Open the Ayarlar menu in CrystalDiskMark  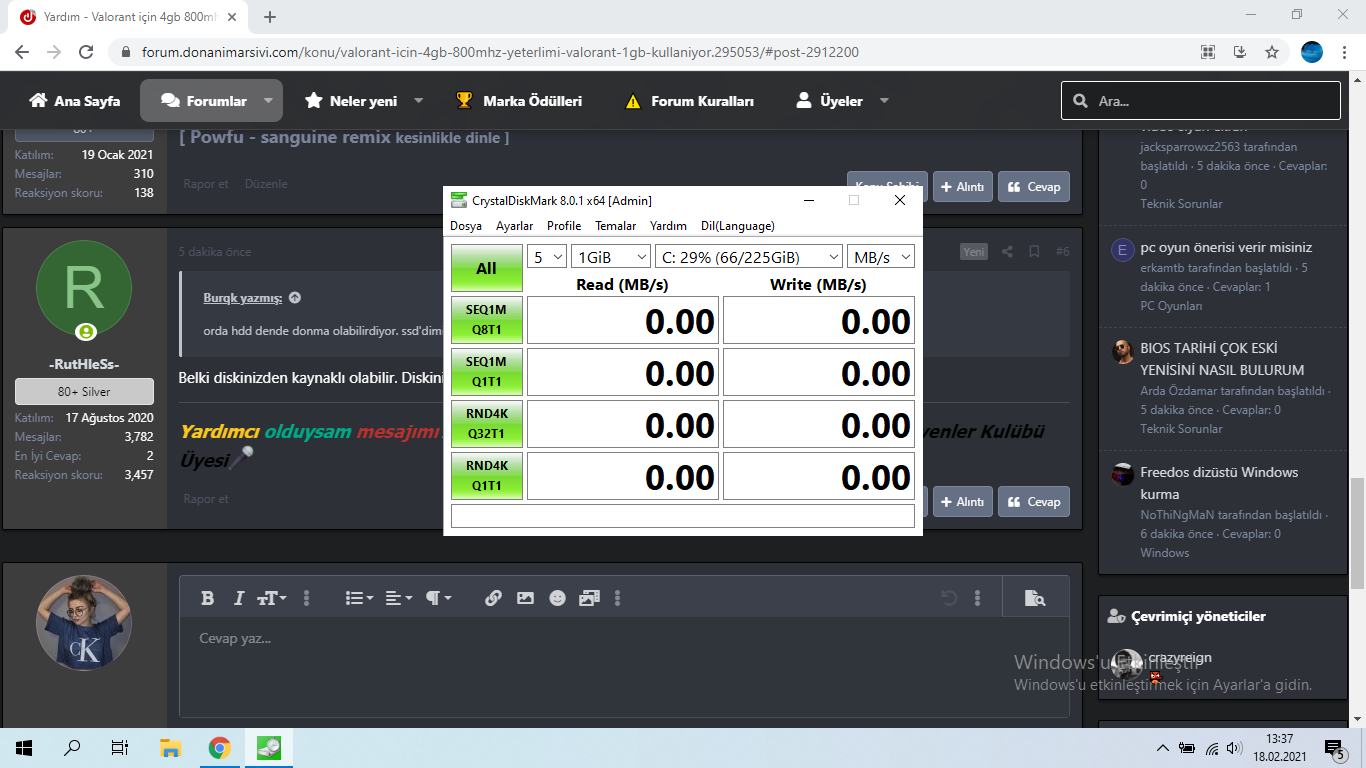[515, 226]
